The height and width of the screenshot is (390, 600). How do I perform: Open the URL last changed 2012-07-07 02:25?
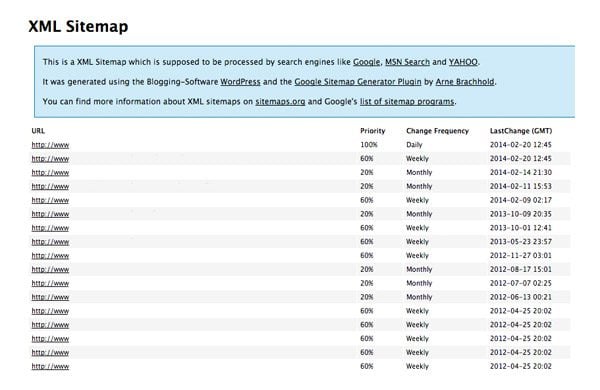[50, 283]
